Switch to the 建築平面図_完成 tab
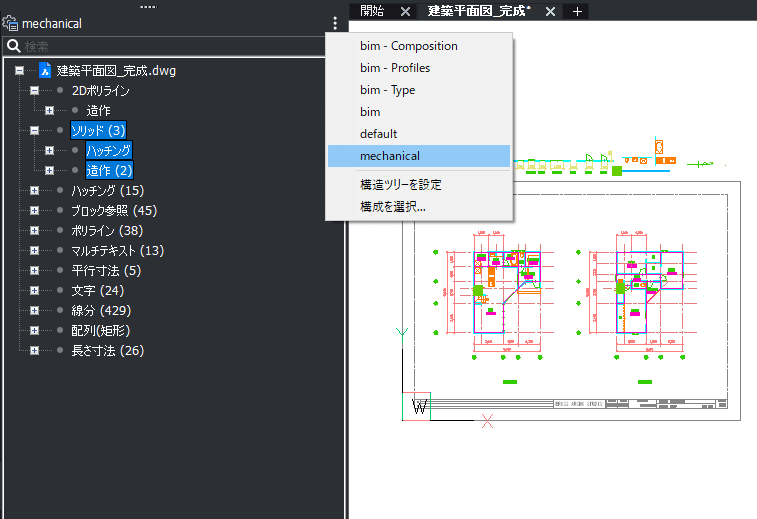The image size is (757, 519). click(x=478, y=11)
